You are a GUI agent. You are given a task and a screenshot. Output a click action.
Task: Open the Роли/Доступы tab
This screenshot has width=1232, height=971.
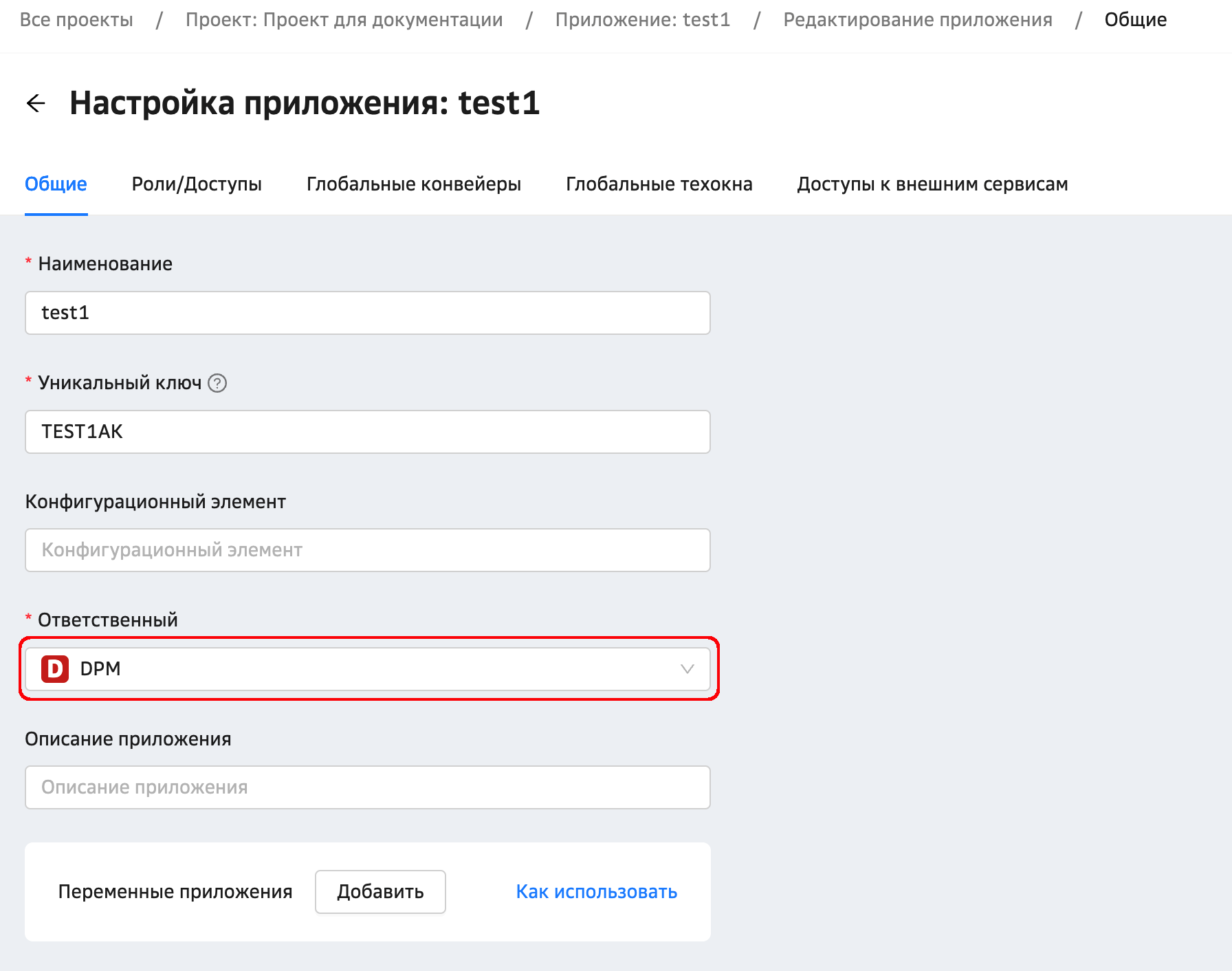(x=197, y=184)
